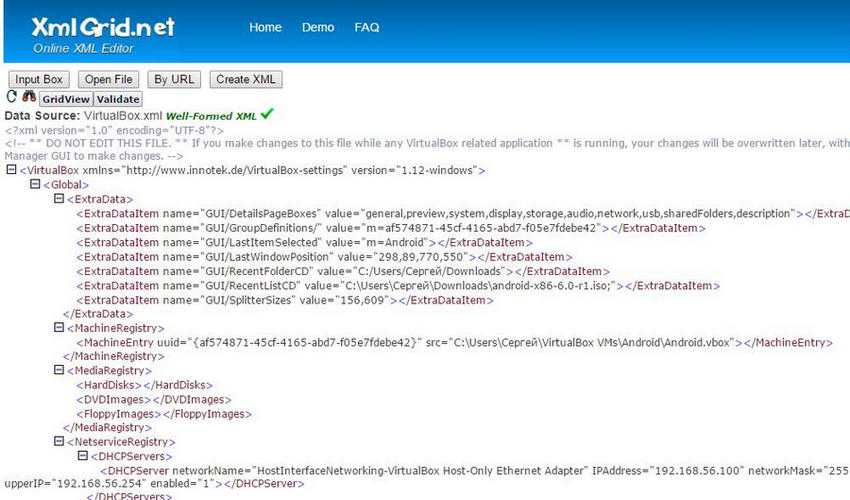Click the Validate button
Viewport: 850px width, 500px height.
coord(118,99)
